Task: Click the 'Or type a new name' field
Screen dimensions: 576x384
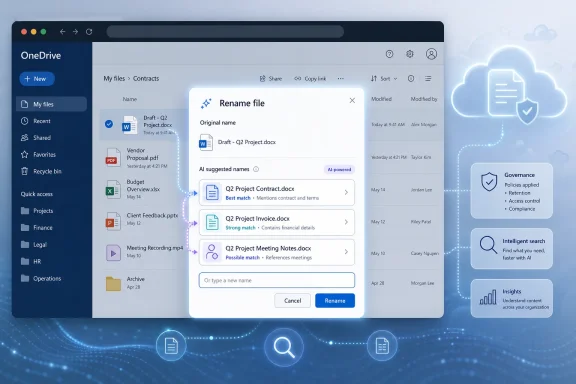Action: 277,280
